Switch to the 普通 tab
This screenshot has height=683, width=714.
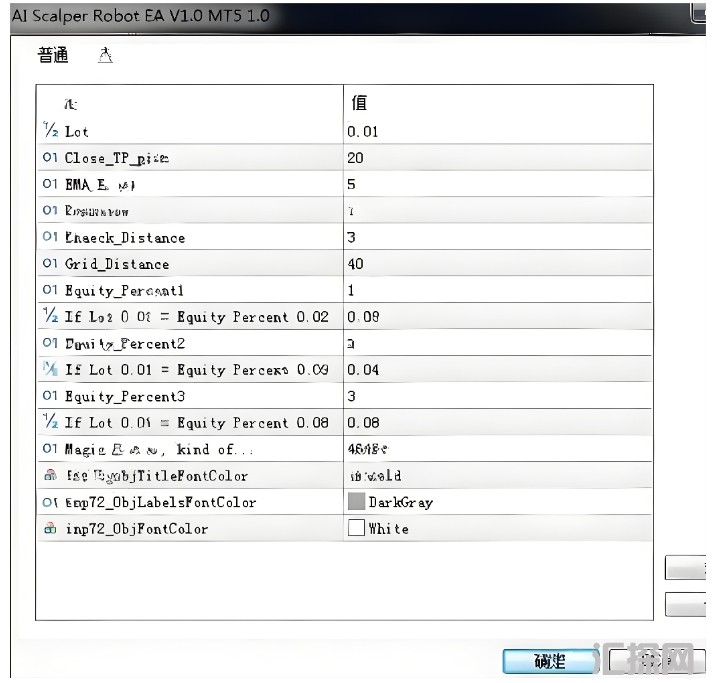(53, 56)
